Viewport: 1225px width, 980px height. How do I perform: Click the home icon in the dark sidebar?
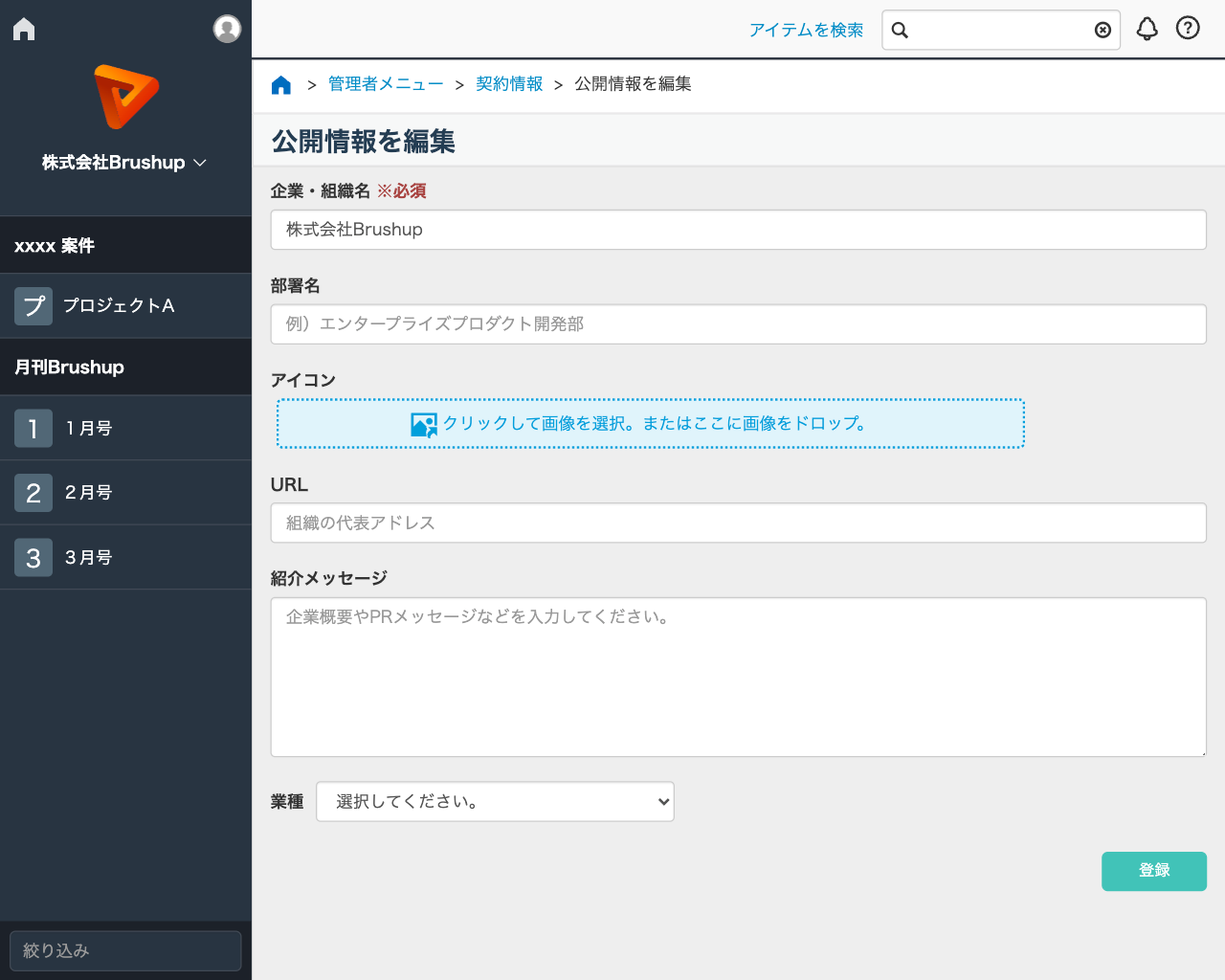[x=22, y=29]
